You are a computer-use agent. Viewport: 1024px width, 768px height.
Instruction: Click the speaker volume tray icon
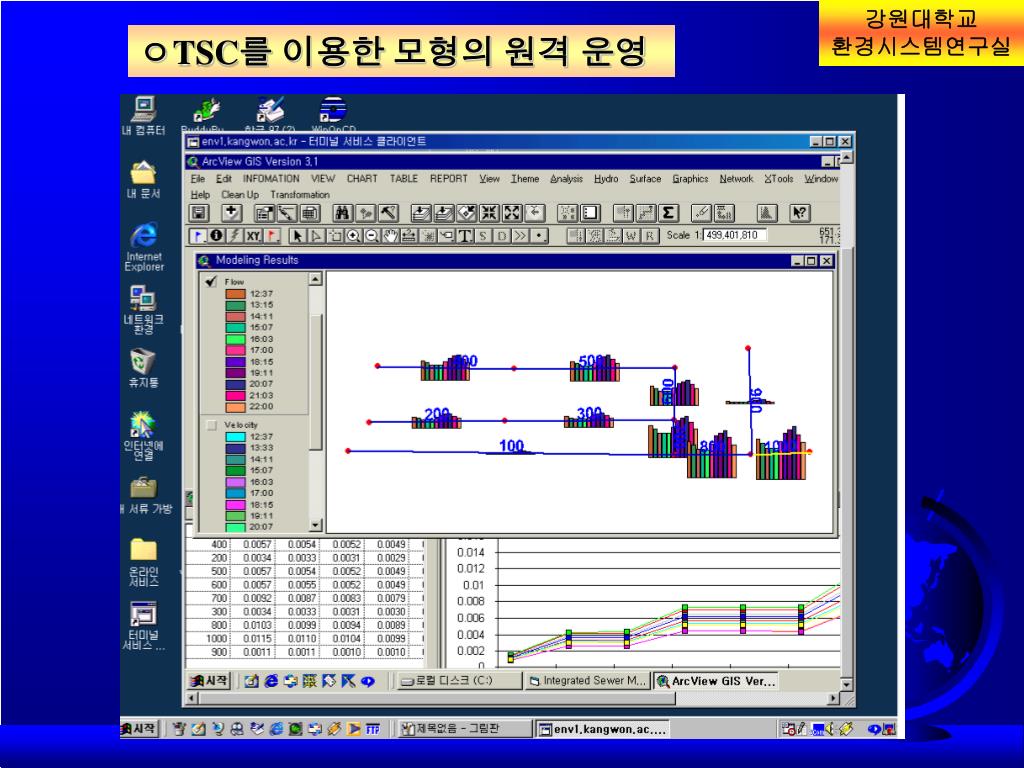(x=830, y=729)
